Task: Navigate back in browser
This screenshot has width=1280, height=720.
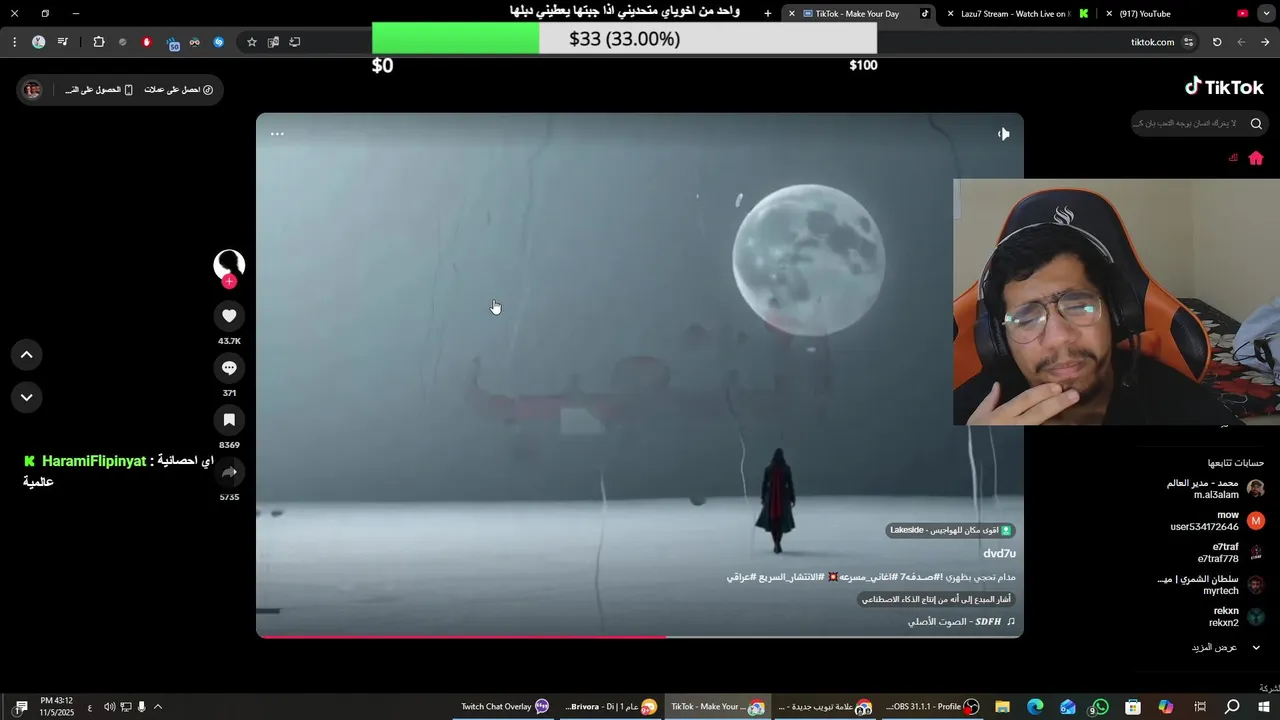Action: click(x=1241, y=42)
